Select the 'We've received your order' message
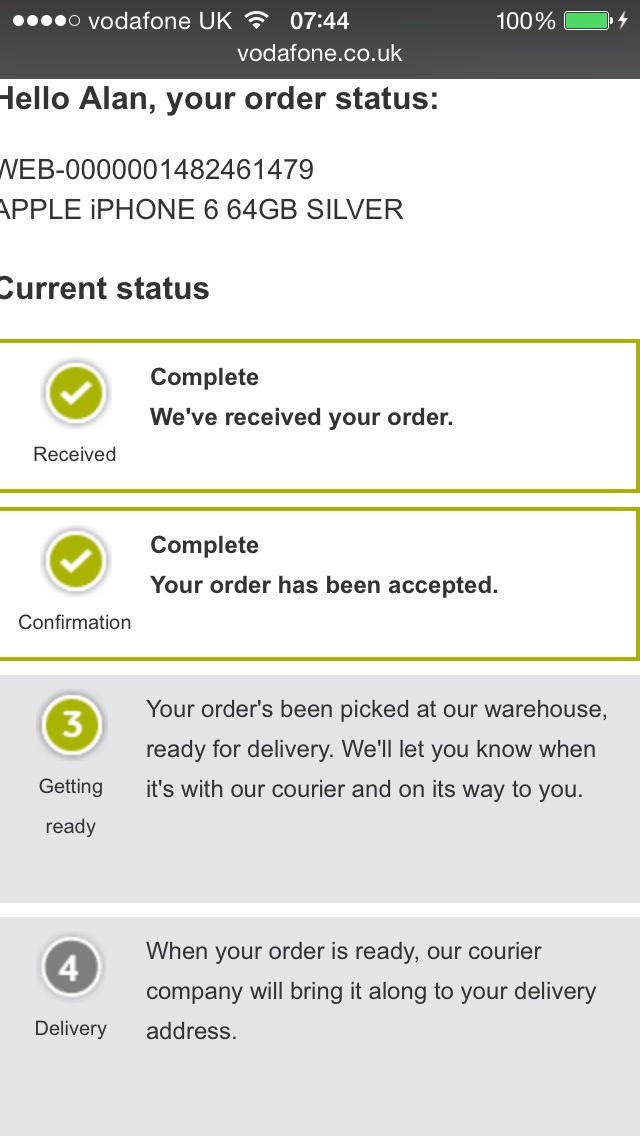This screenshot has width=640, height=1136. [x=302, y=417]
